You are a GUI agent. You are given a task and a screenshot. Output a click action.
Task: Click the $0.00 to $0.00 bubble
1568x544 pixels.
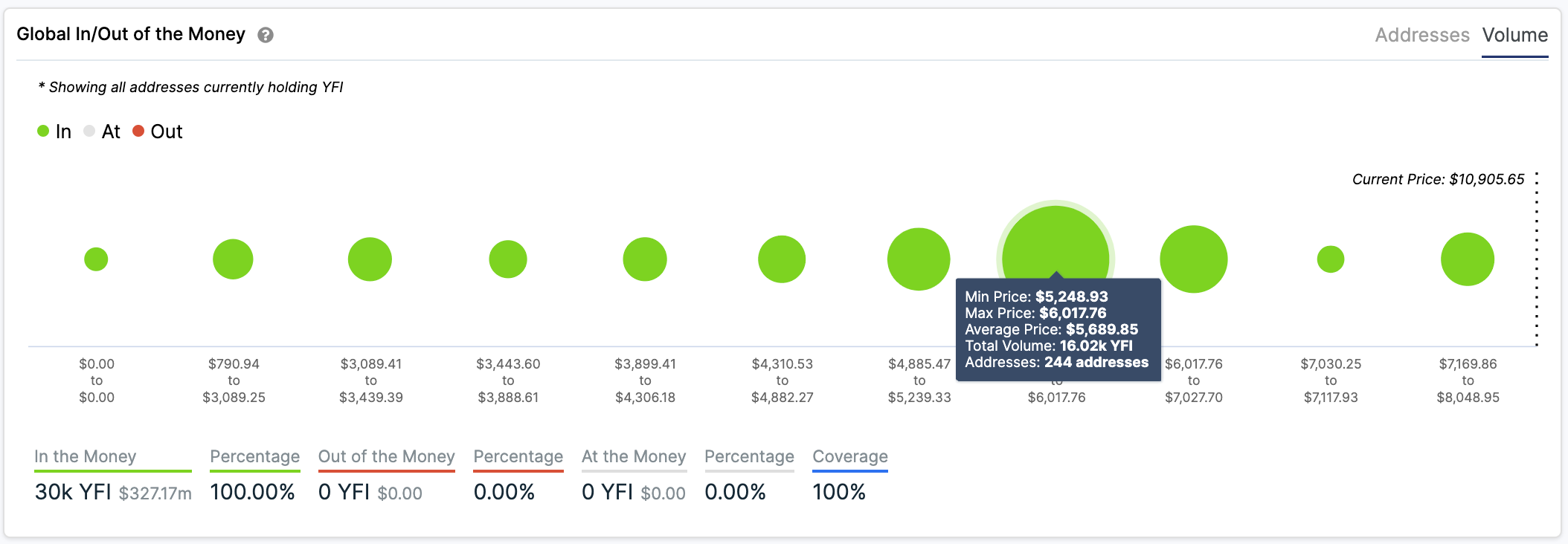tap(96, 259)
